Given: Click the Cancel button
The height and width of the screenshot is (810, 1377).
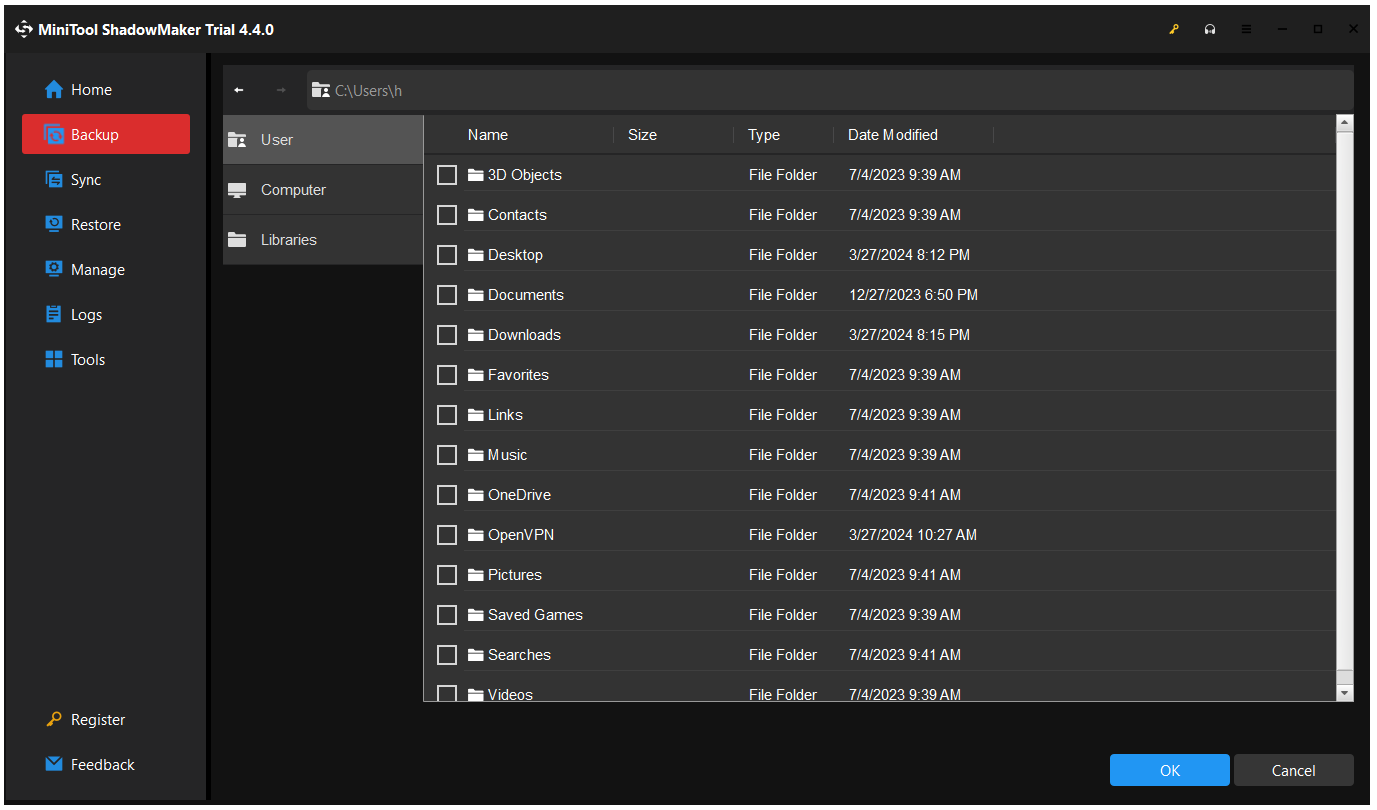Looking at the screenshot, I should [1293, 770].
